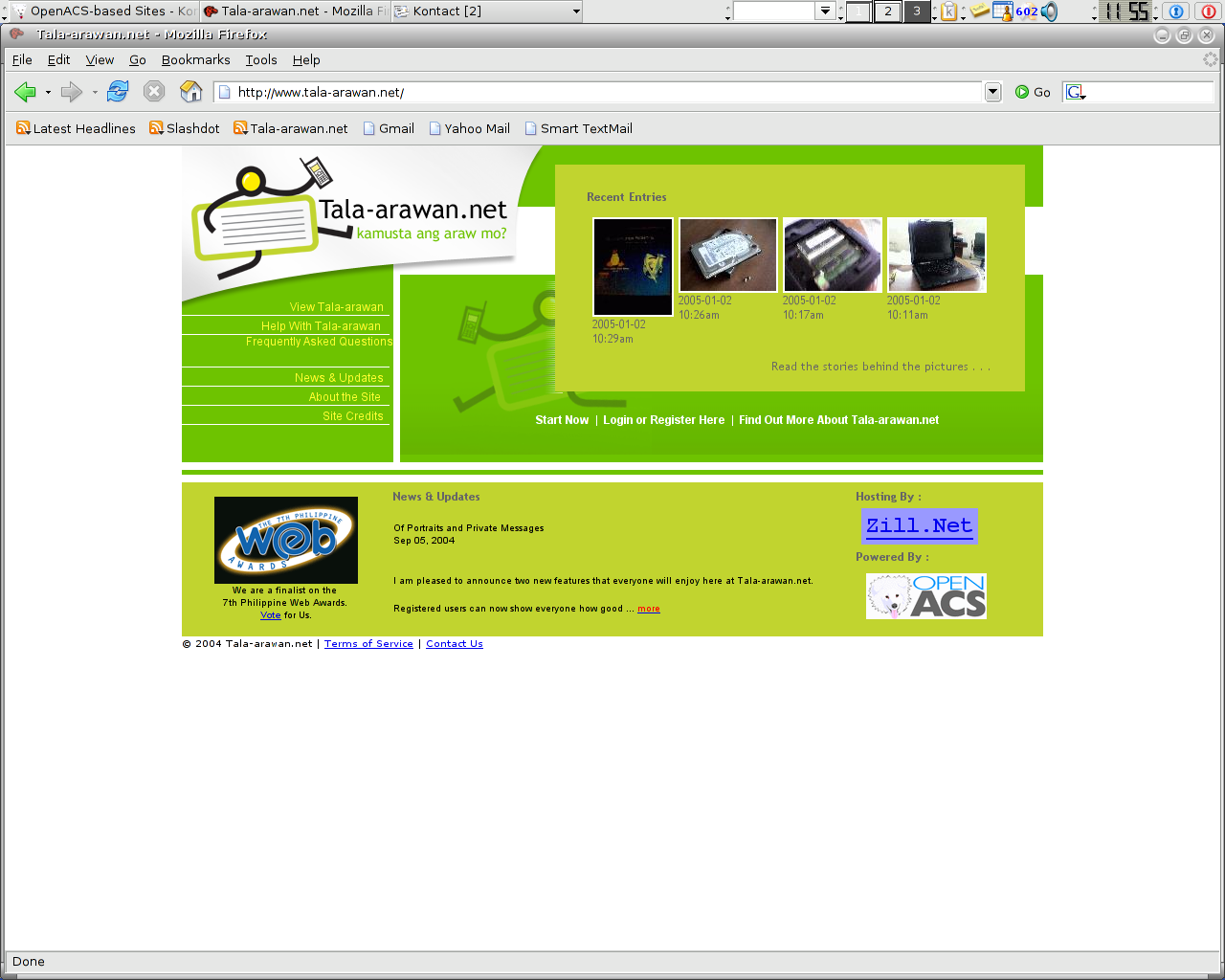The height and width of the screenshot is (980, 1225).
Task: Click the Terms of Service link
Action: [x=368, y=644]
